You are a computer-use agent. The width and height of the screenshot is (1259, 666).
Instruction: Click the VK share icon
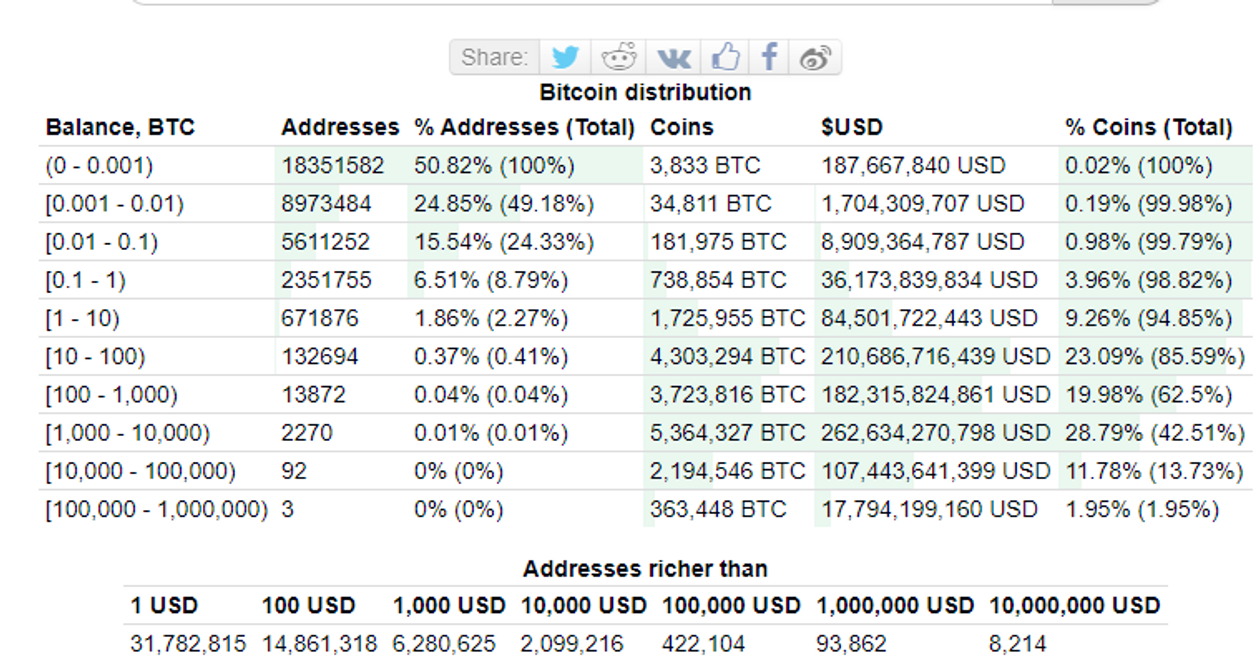[x=673, y=57]
